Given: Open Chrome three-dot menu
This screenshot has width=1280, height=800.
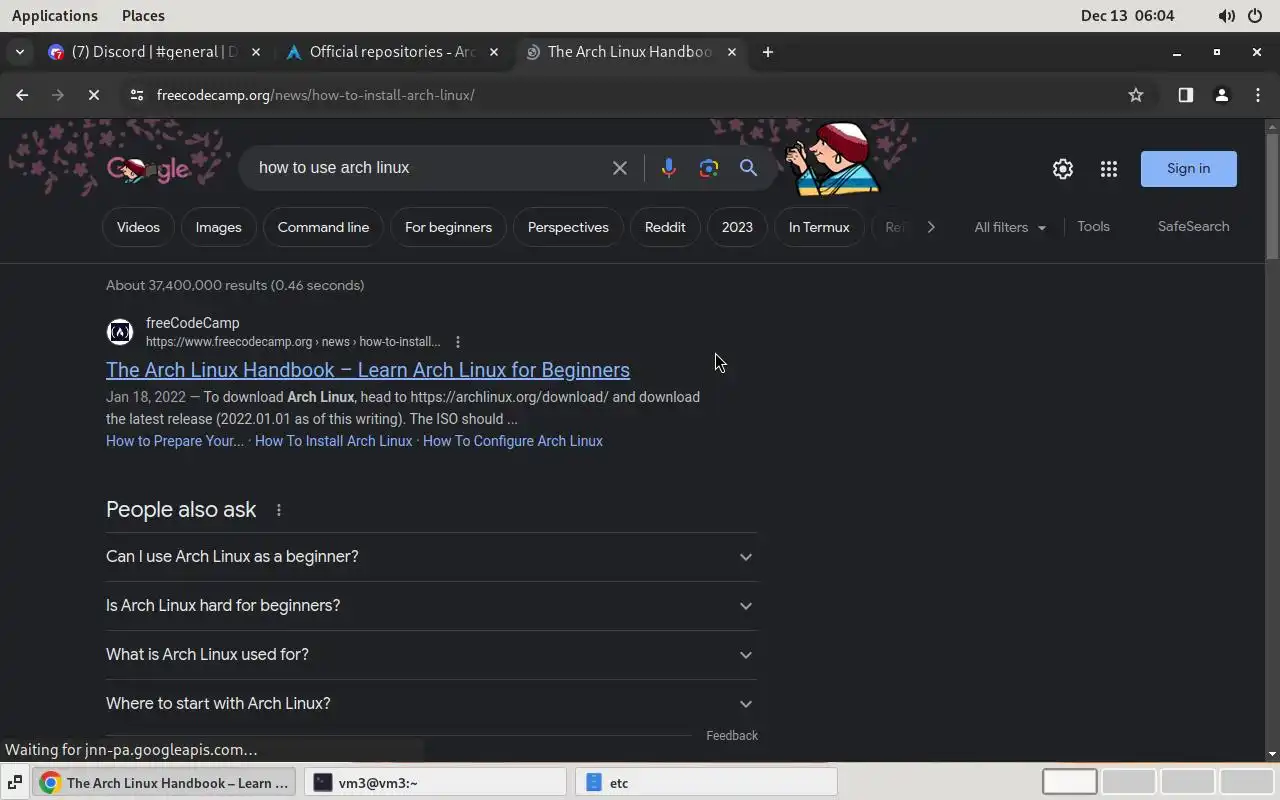Looking at the screenshot, I should coord(1257,95).
